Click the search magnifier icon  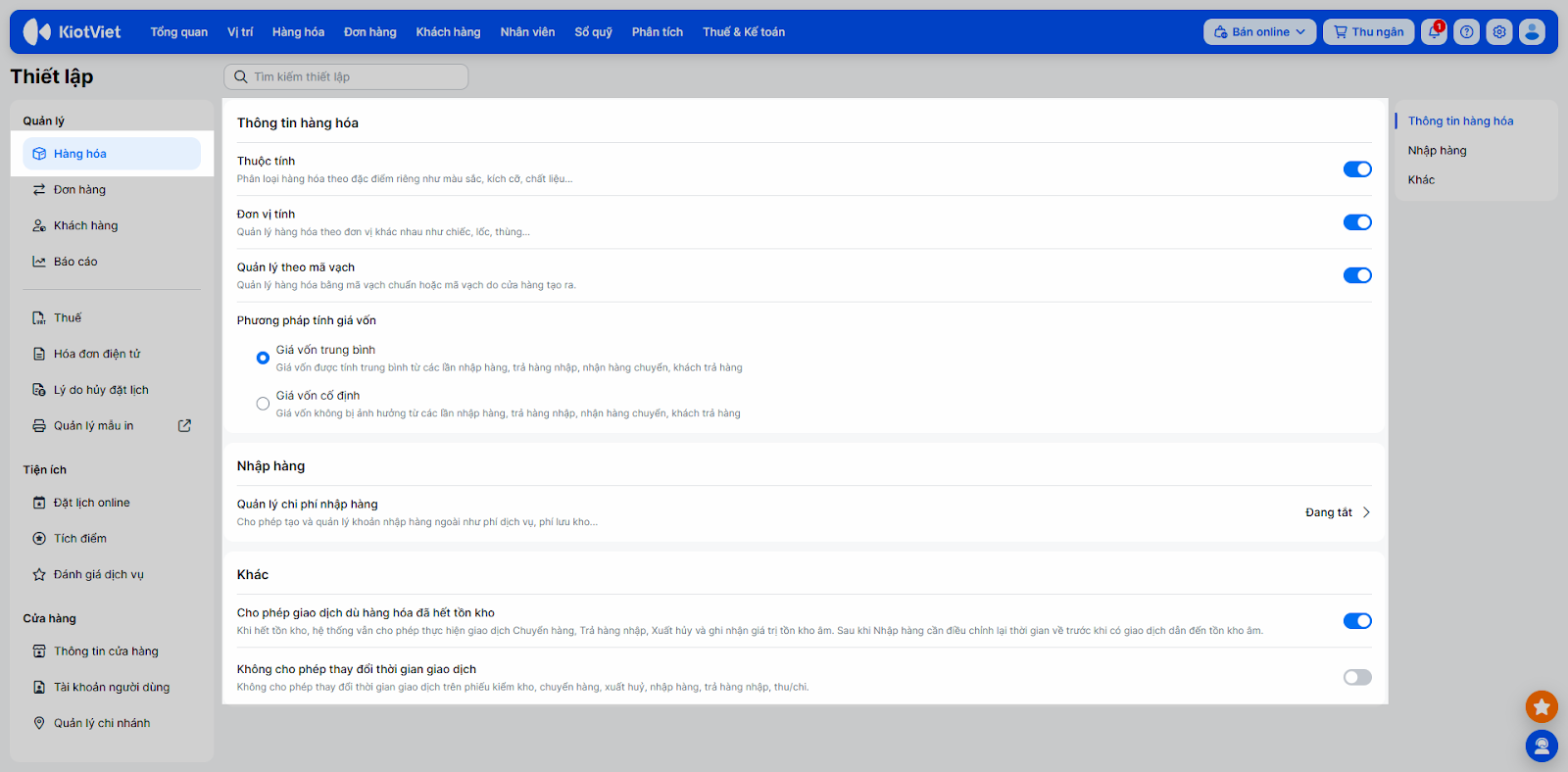240,76
